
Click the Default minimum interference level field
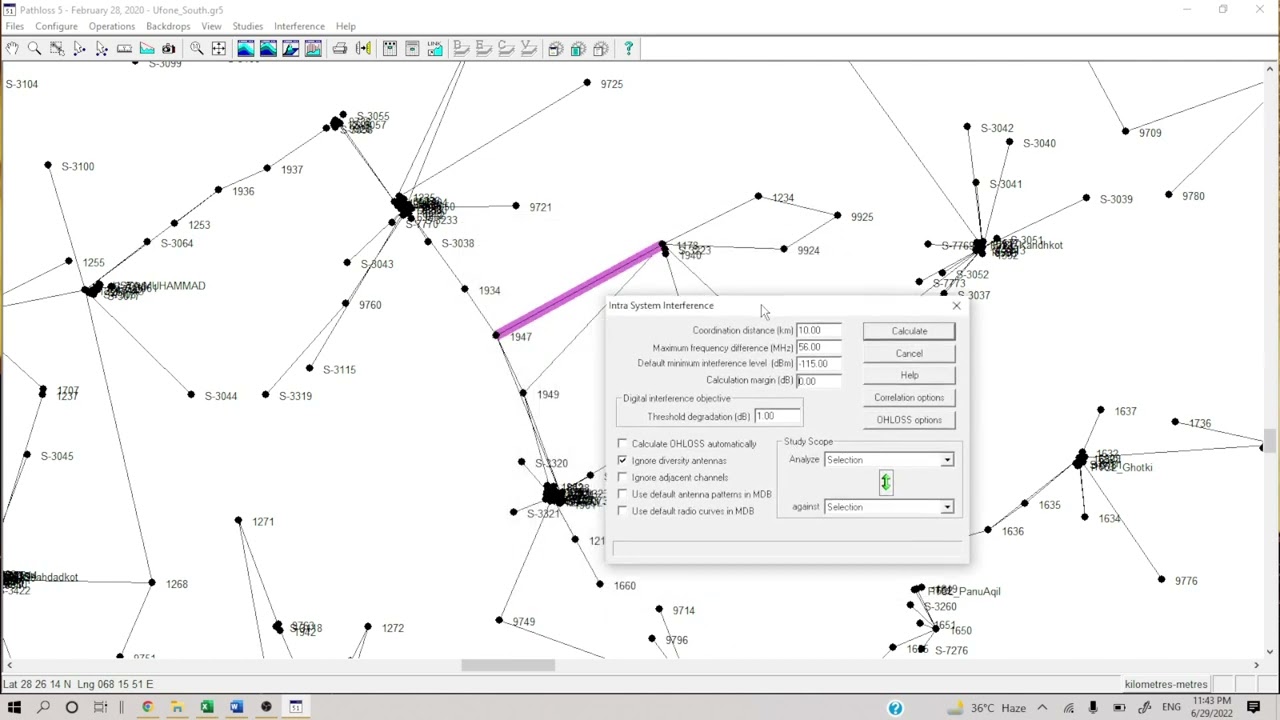click(x=818, y=364)
